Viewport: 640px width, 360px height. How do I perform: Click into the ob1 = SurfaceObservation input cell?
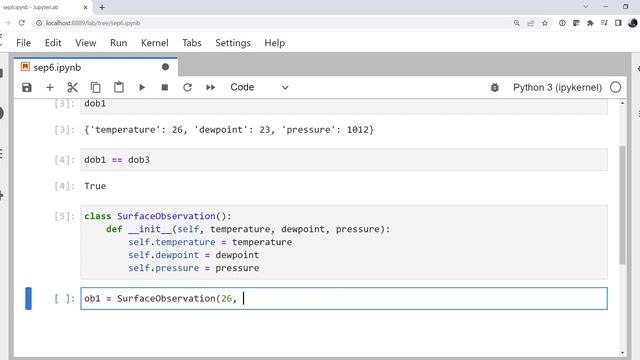coord(344,298)
